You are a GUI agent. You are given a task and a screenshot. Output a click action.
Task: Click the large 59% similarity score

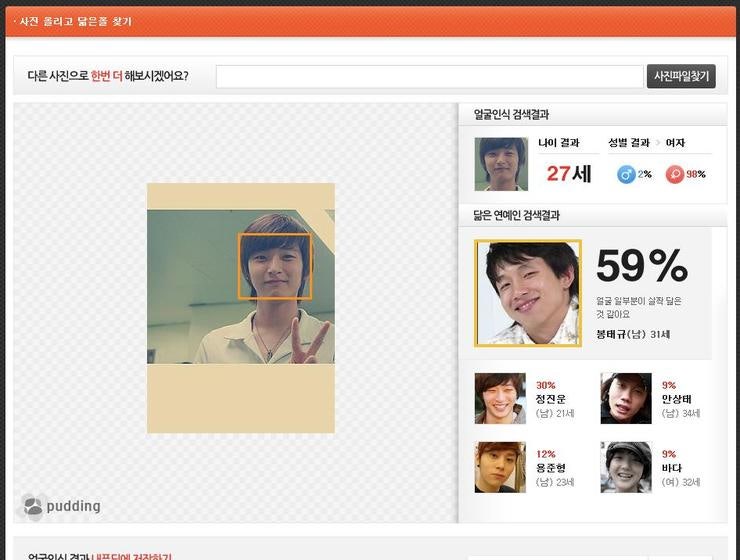(x=641, y=266)
